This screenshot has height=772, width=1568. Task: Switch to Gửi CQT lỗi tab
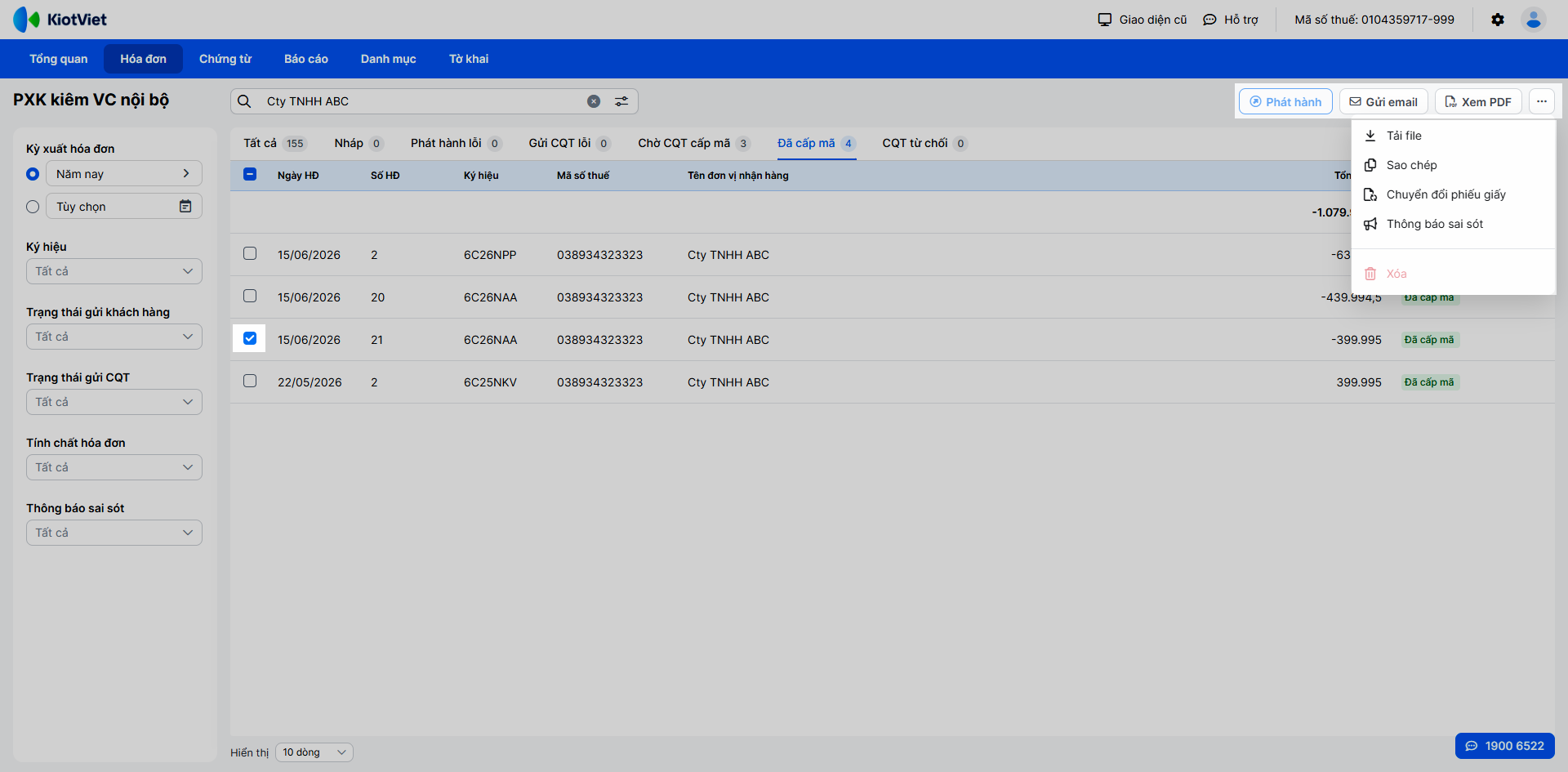[x=569, y=143]
